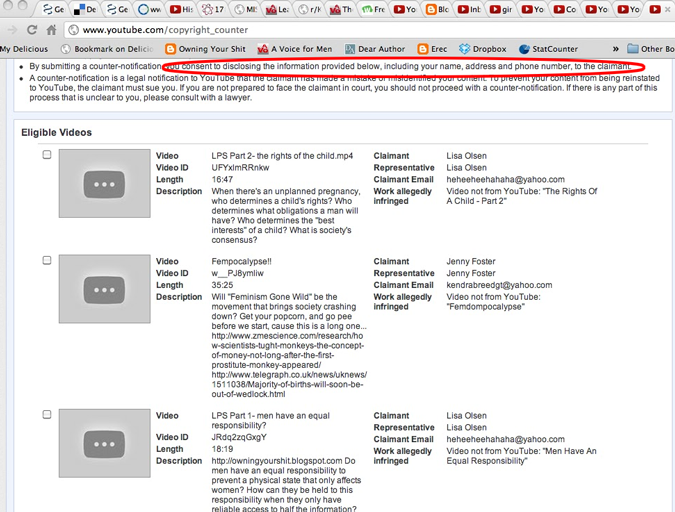Click video ID 'UFYxlmRRnkw'
Screen dimensions: 675x512
pyautogui.click(x=240, y=168)
